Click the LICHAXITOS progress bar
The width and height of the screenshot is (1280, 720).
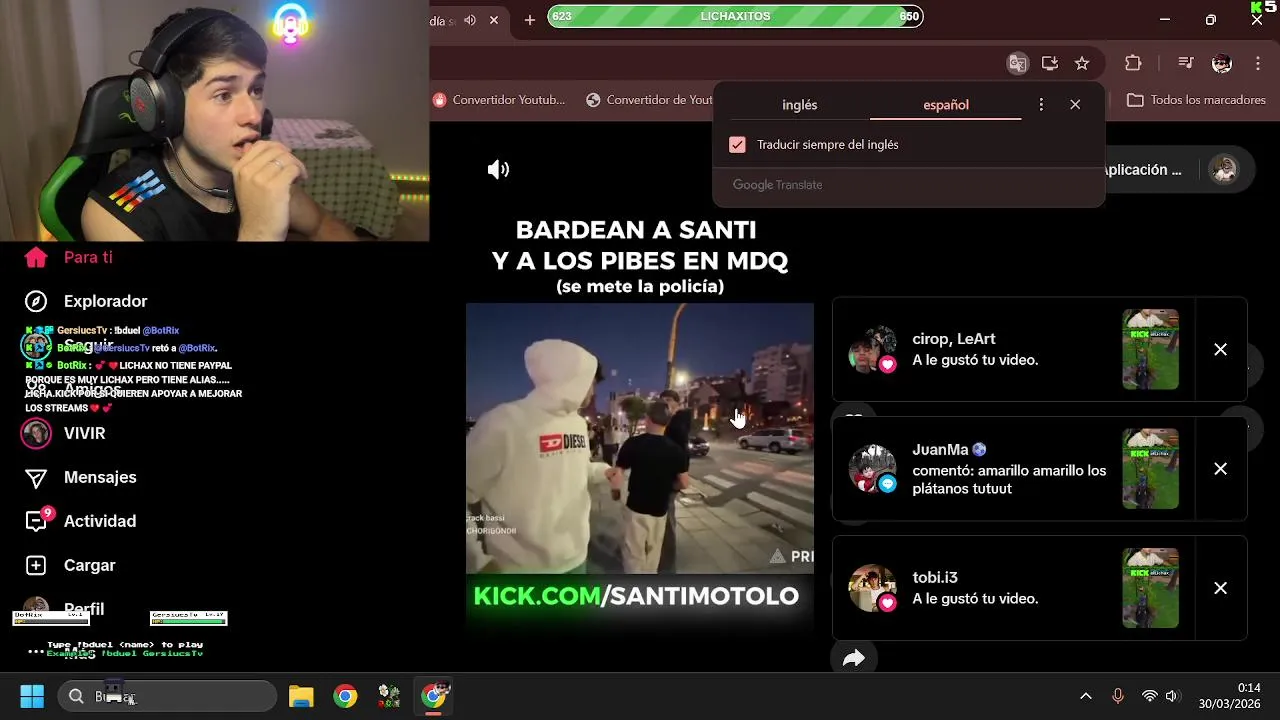pos(735,16)
